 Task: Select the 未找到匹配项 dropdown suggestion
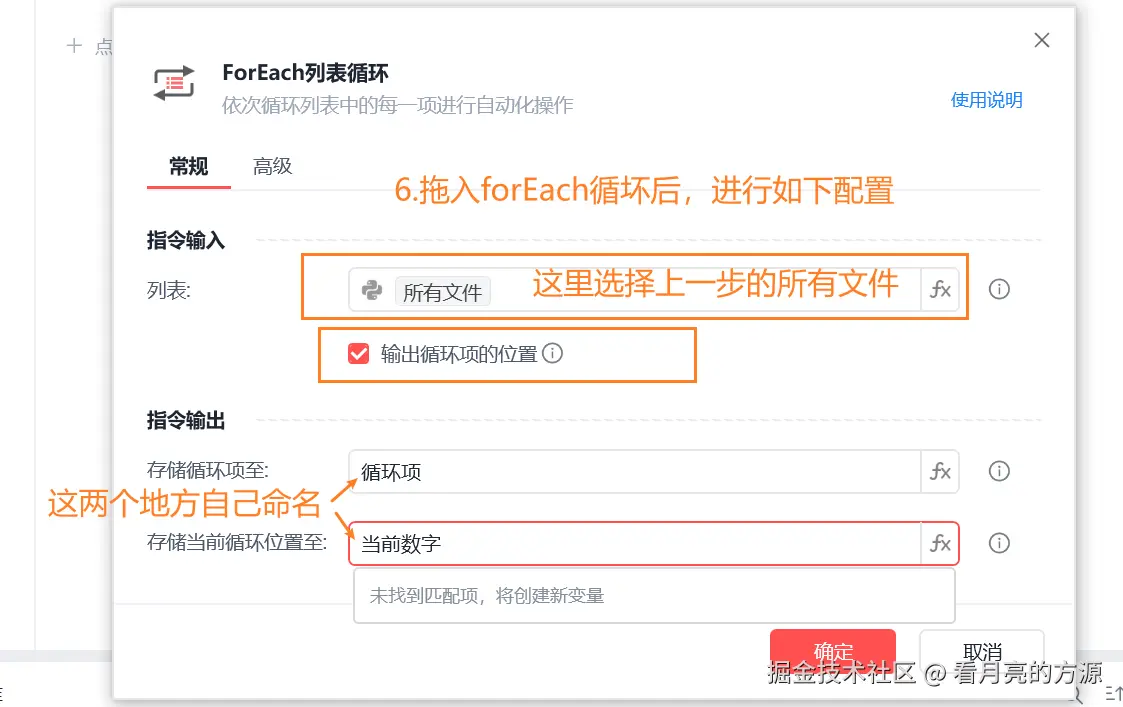pos(654,596)
